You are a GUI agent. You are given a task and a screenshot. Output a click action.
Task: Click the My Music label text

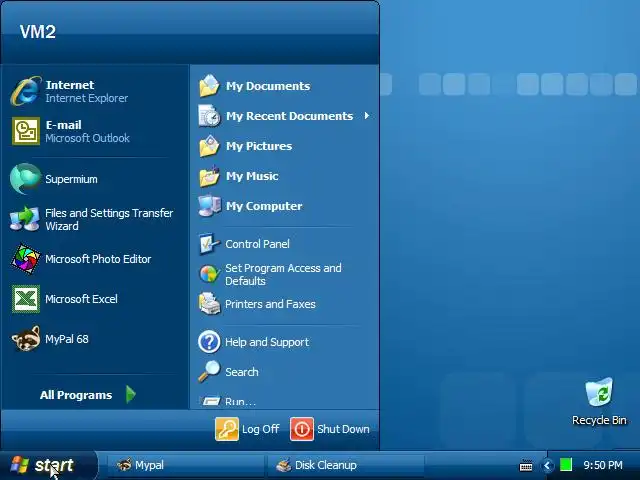coord(252,176)
